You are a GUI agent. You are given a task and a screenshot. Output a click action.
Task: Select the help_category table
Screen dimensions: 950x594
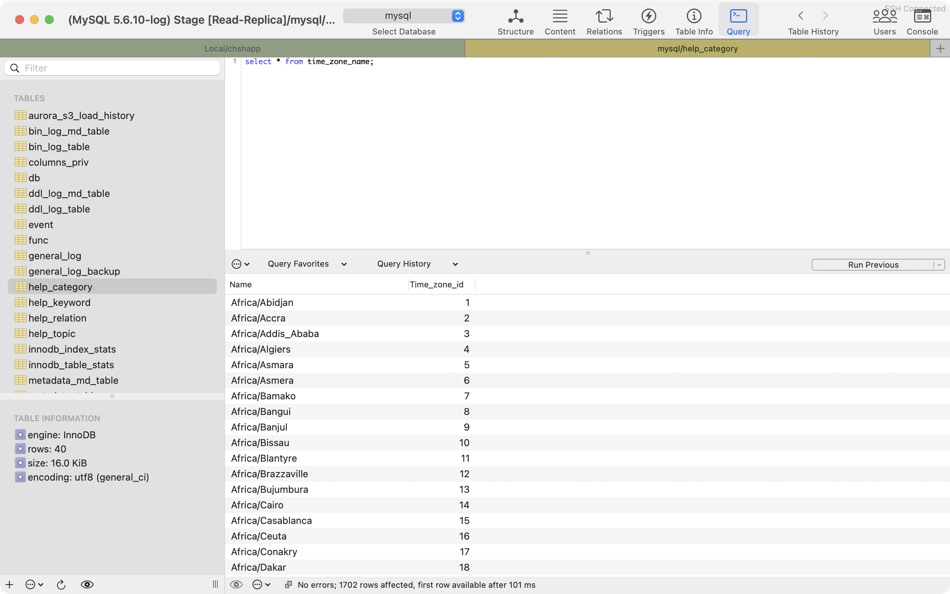point(113,287)
